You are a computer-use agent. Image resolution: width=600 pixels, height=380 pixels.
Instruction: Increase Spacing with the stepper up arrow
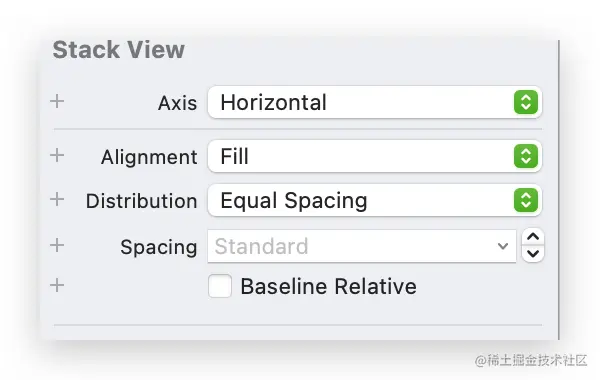(x=533, y=237)
